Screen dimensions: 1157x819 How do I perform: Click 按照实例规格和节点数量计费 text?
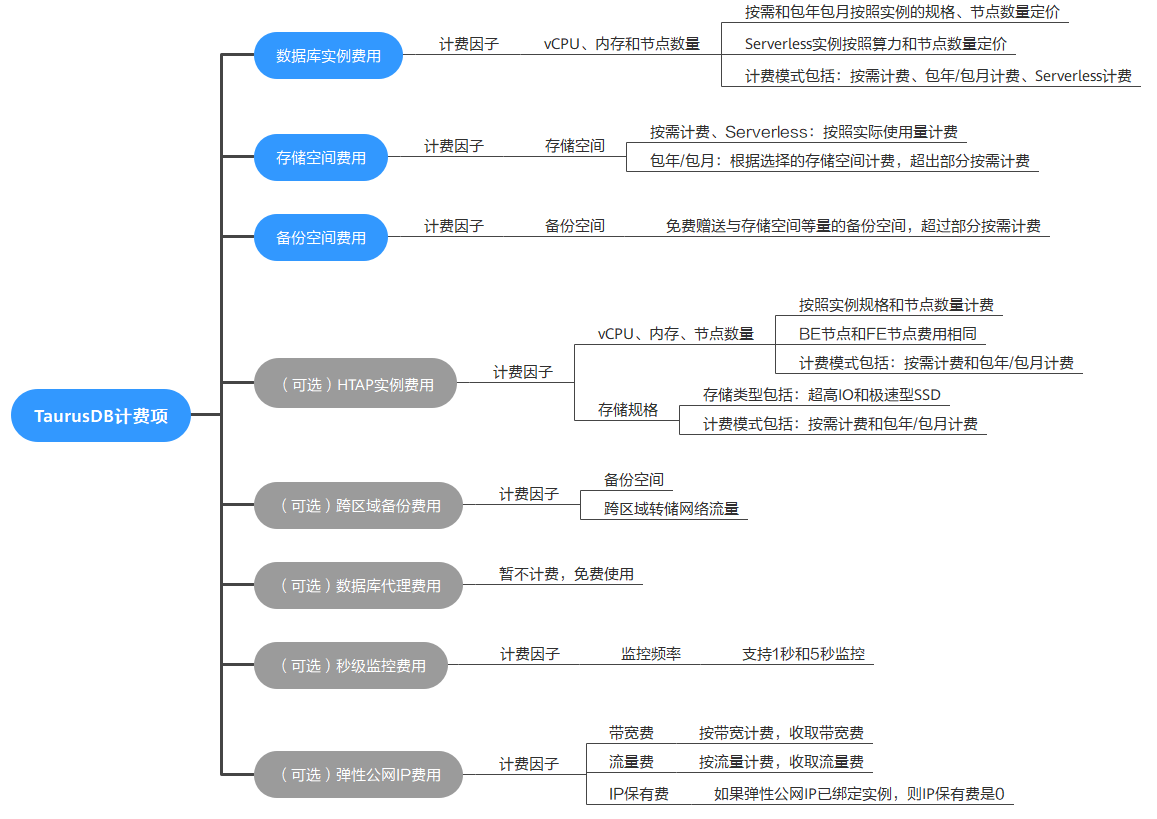897,305
